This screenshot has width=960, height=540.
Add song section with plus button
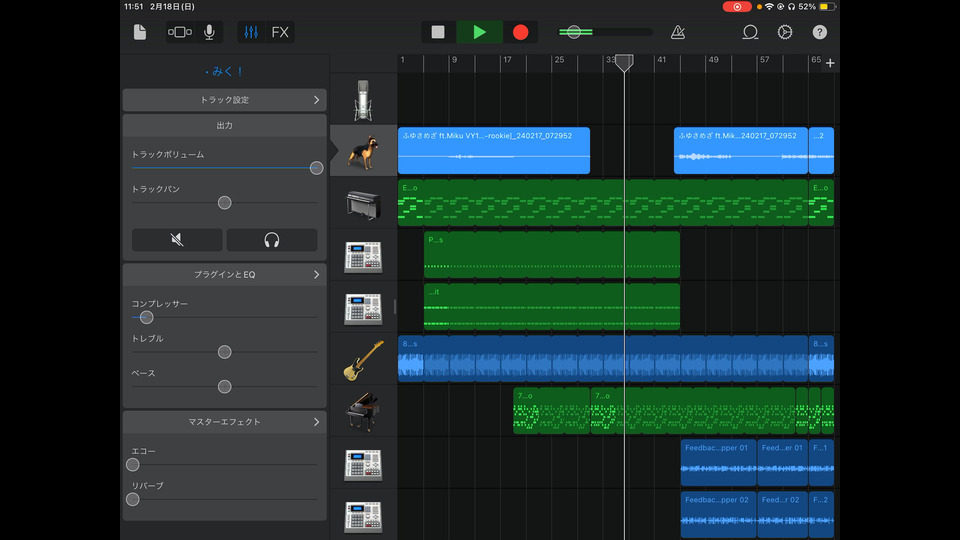(x=830, y=64)
